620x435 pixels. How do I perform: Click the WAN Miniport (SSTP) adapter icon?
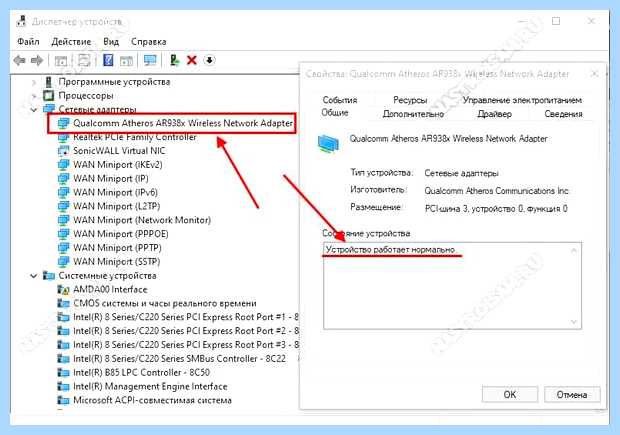pyautogui.click(x=63, y=261)
